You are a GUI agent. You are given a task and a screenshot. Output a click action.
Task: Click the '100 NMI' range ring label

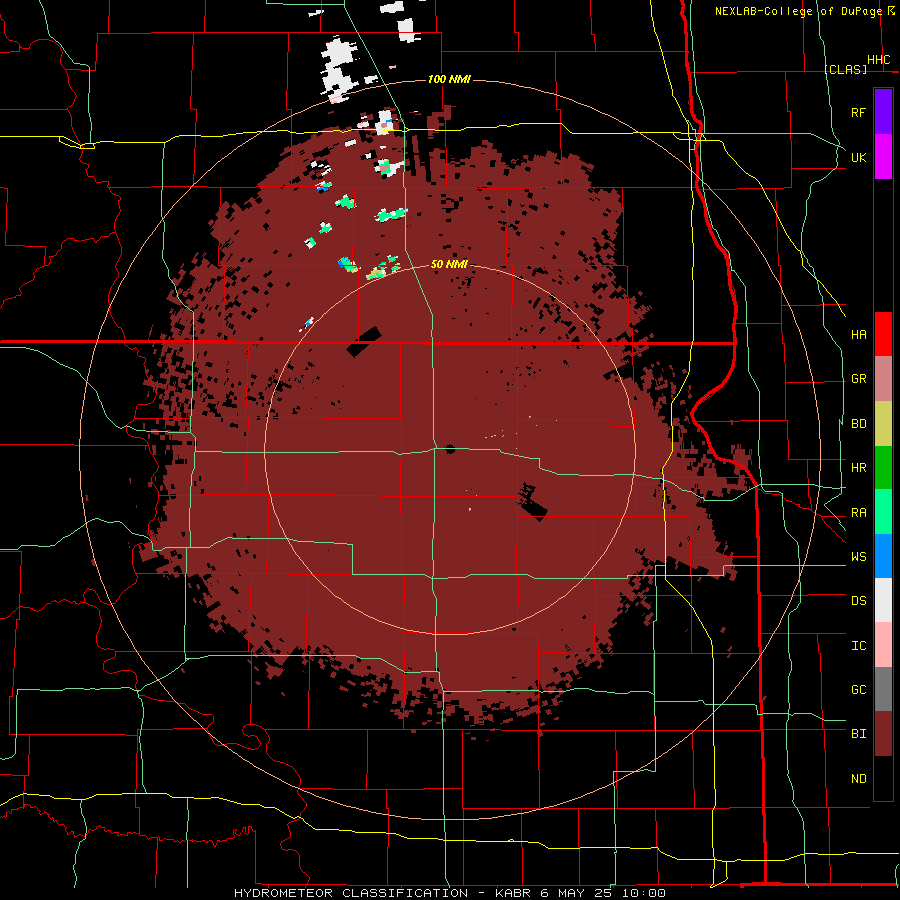click(449, 79)
